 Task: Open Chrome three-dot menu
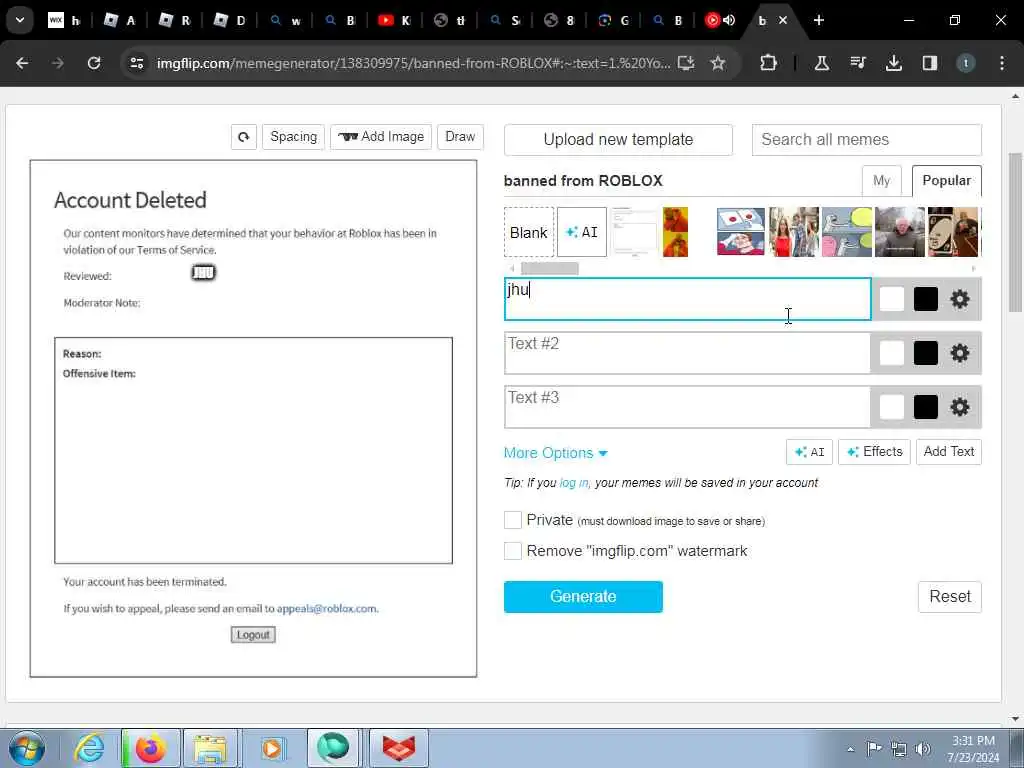(x=1002, y=63)
